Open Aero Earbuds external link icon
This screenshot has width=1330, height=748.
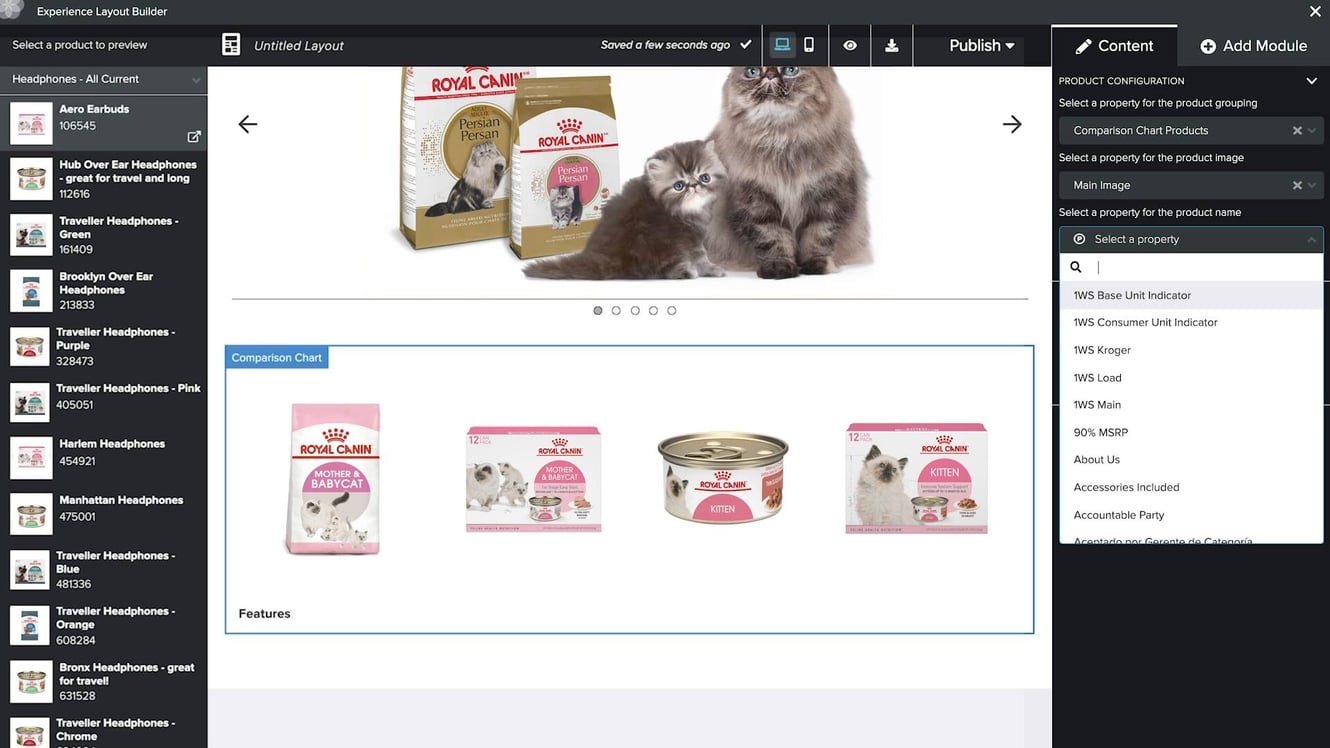pyautogui.click(x=194, y=137)
